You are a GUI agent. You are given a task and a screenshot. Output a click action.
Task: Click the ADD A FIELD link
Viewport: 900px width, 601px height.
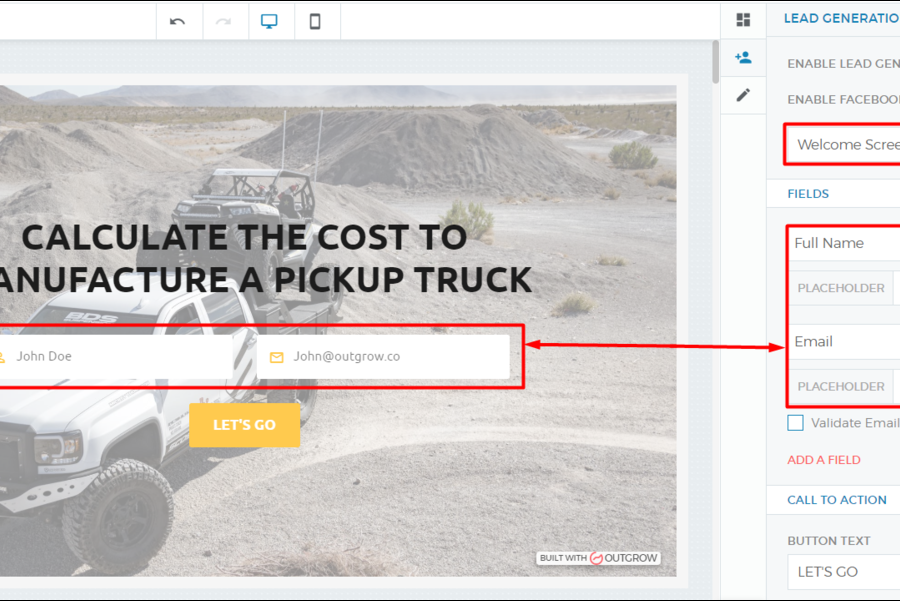click(824, 460)
